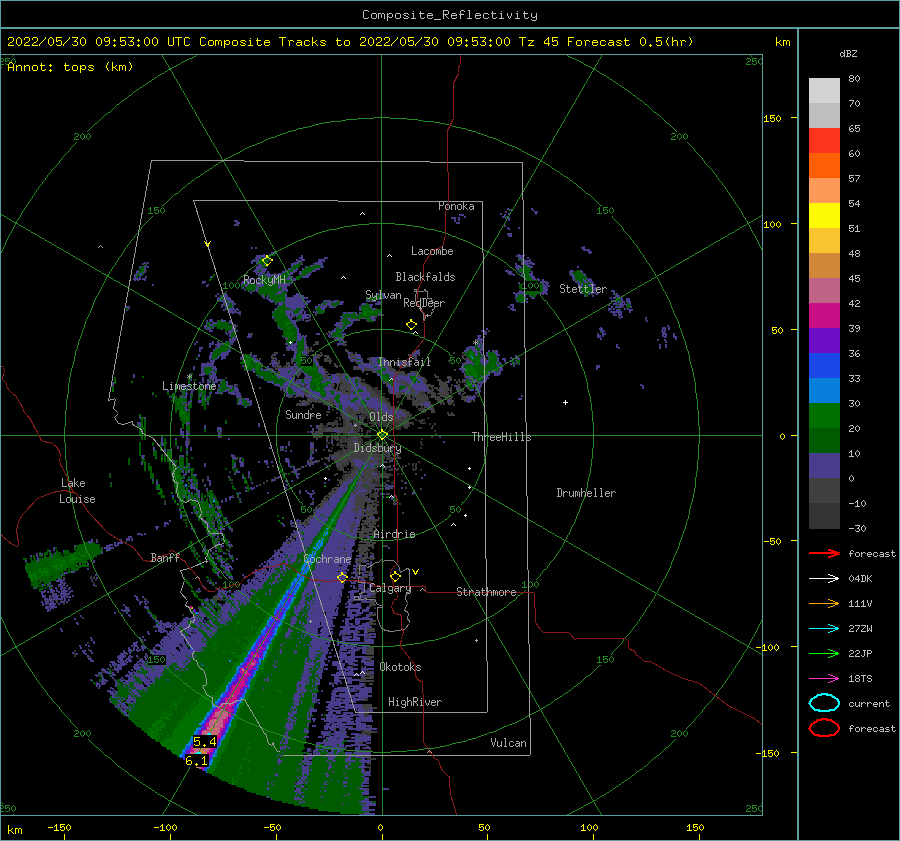Select the lightest grey swatch at scale top
This screenshot has width=900, height=841.
click(824, 91)
